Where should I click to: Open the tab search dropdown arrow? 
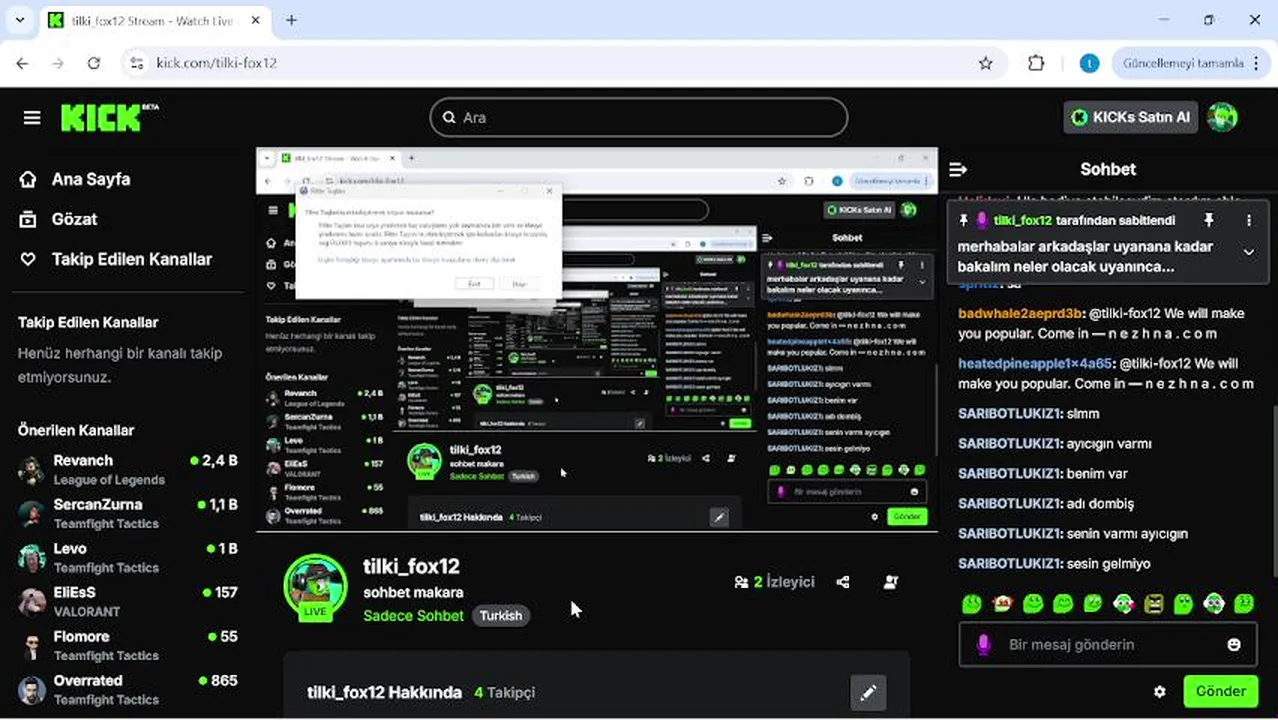point(19,20)
